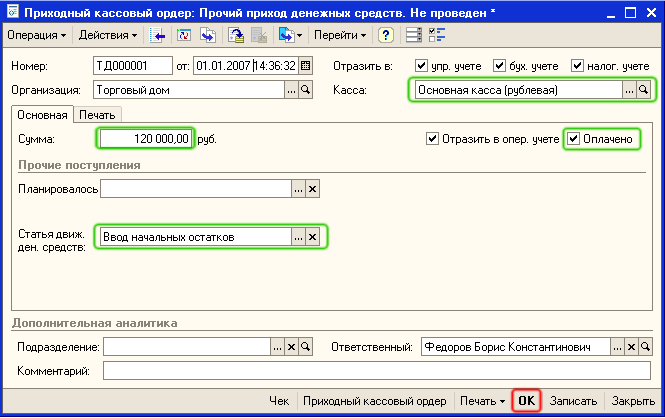Image resolution: width=665 pixels, height=418 pixels.
Task: Open the Операция dropdown menu
Action: (36, 35)
